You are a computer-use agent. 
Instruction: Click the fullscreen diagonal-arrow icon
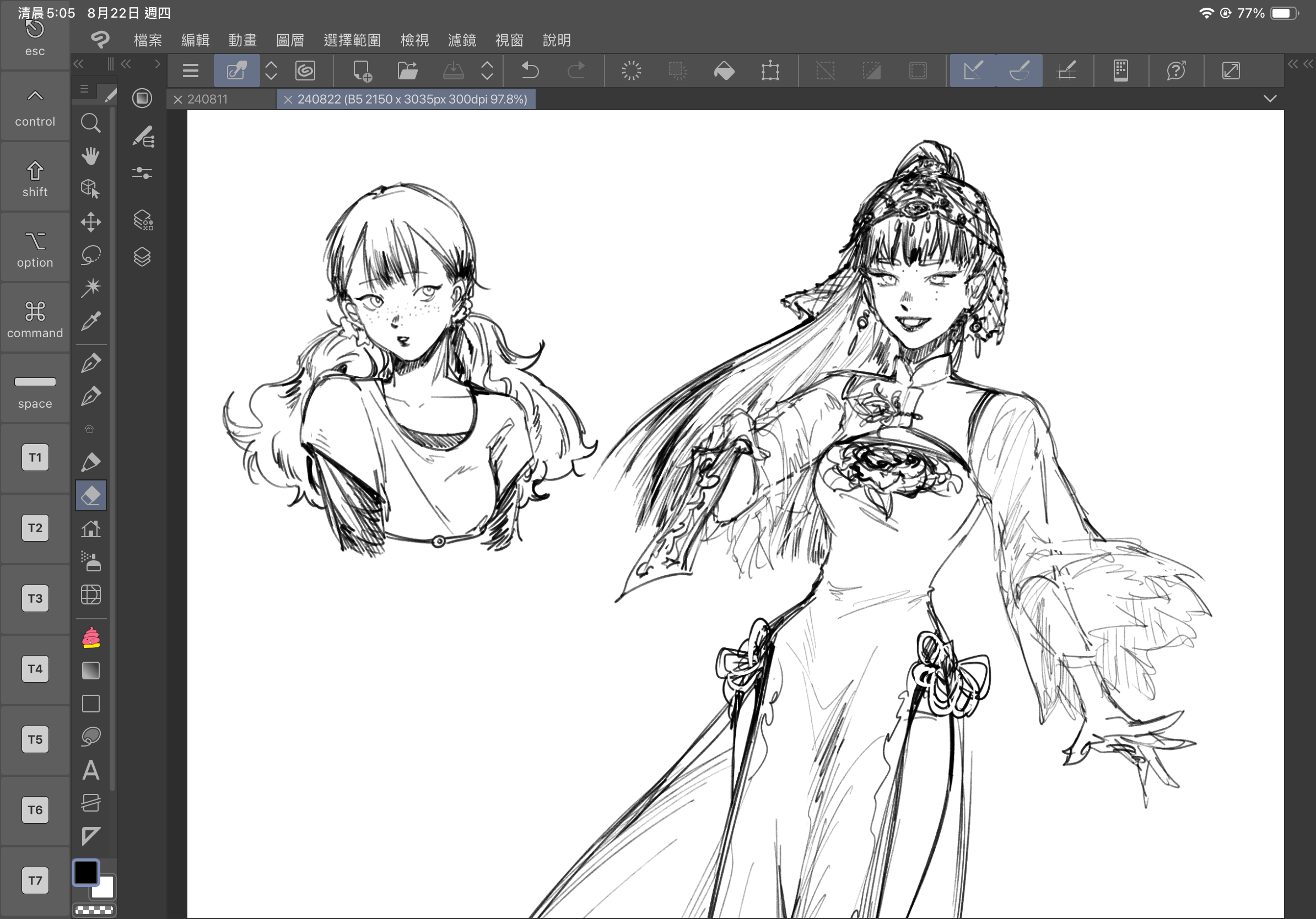[1231, 71]
